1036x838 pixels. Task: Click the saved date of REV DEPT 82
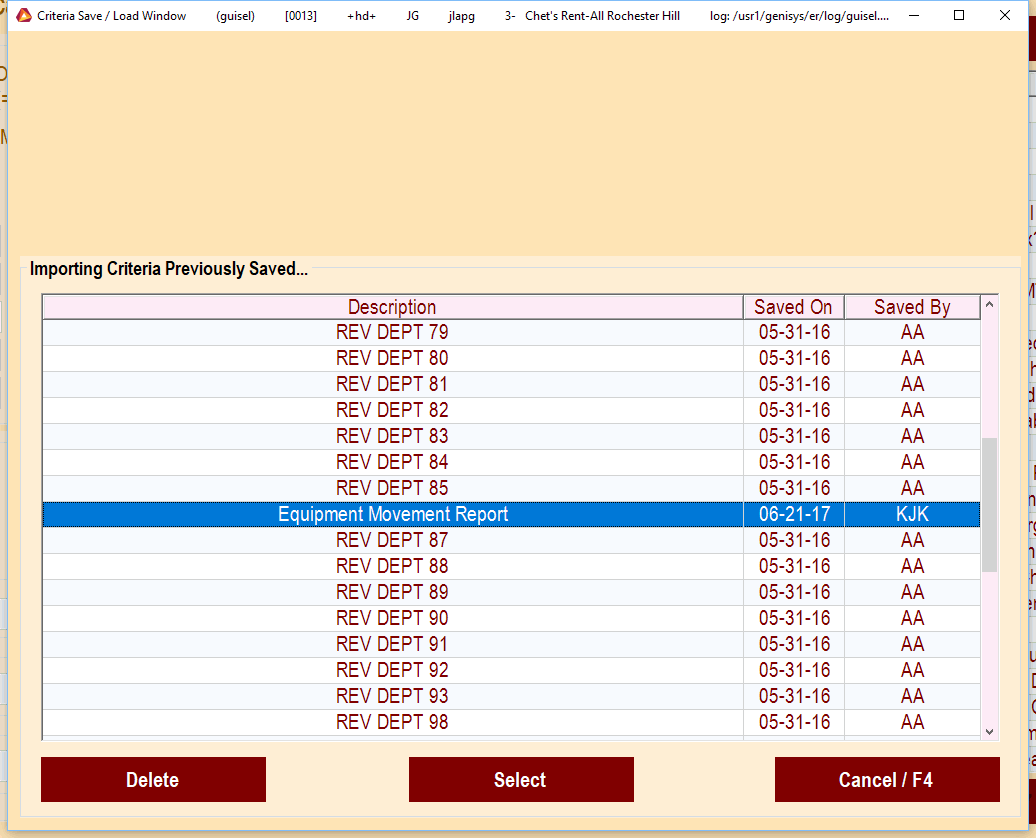(794, 410)
